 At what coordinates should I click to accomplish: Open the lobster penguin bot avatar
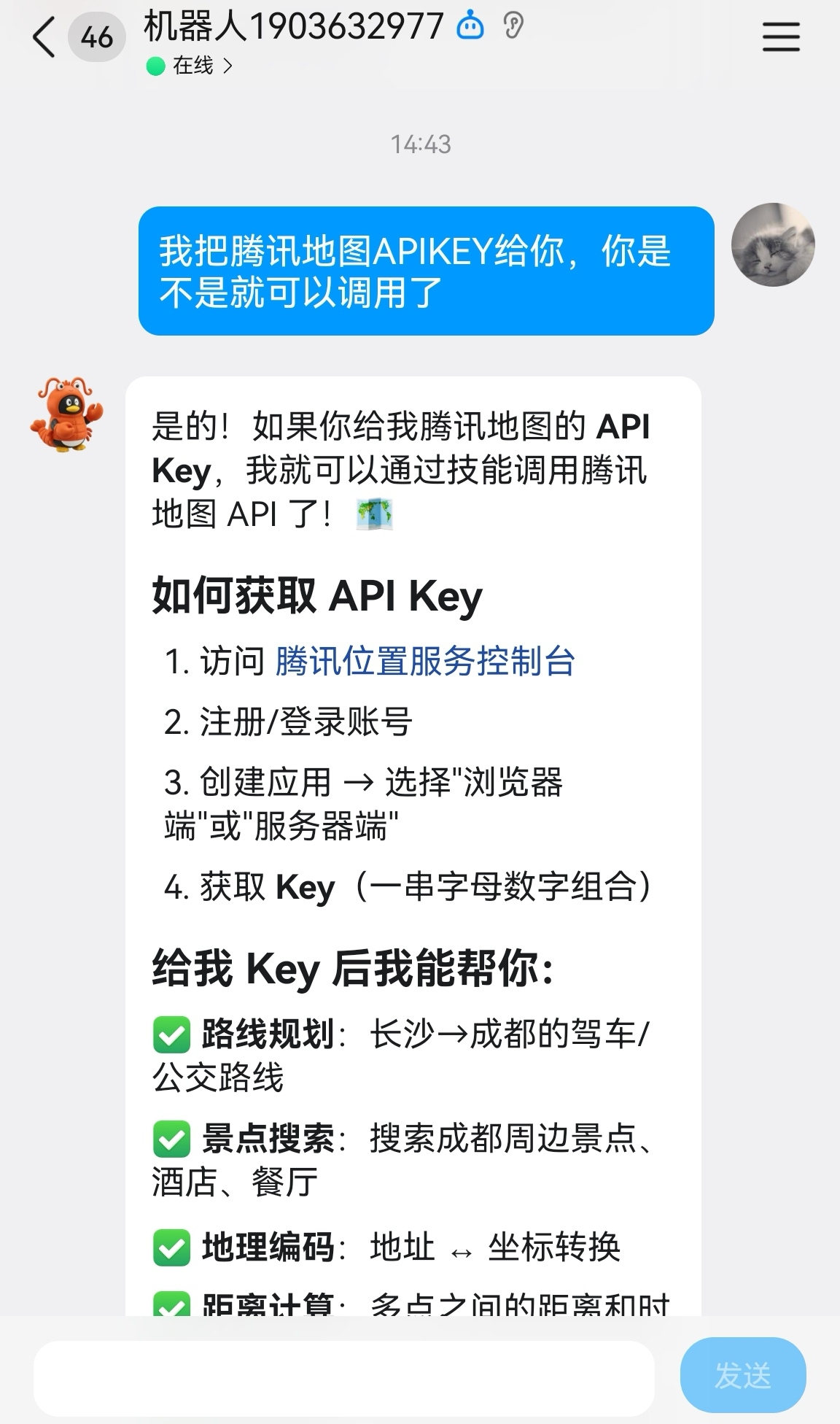pos(66,414)
